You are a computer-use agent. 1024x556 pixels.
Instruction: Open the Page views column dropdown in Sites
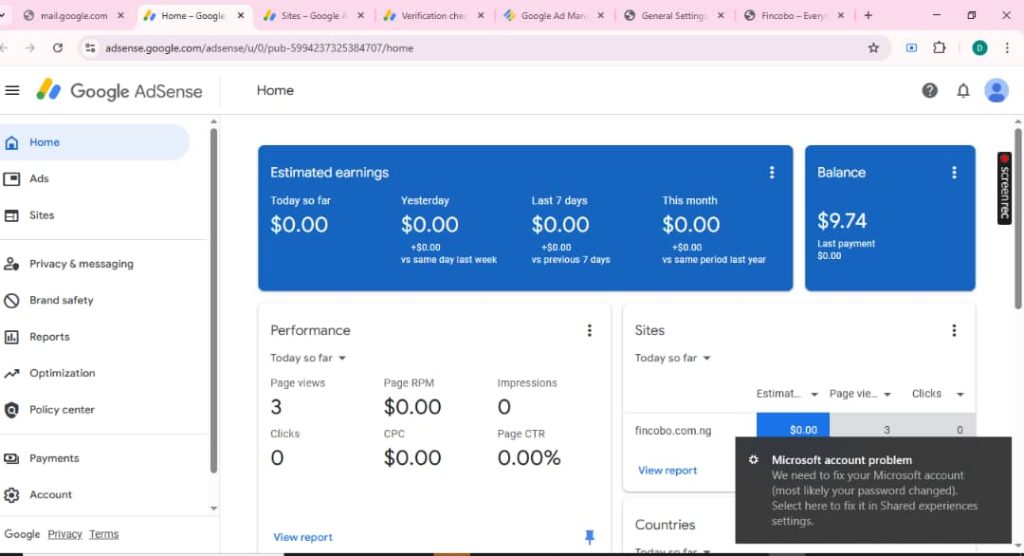pyautogui.click(x=860, y=394)
